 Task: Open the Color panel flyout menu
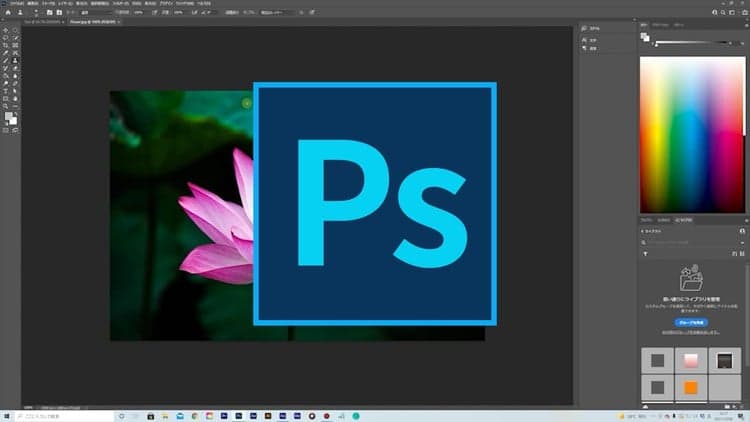pos(747,26)
